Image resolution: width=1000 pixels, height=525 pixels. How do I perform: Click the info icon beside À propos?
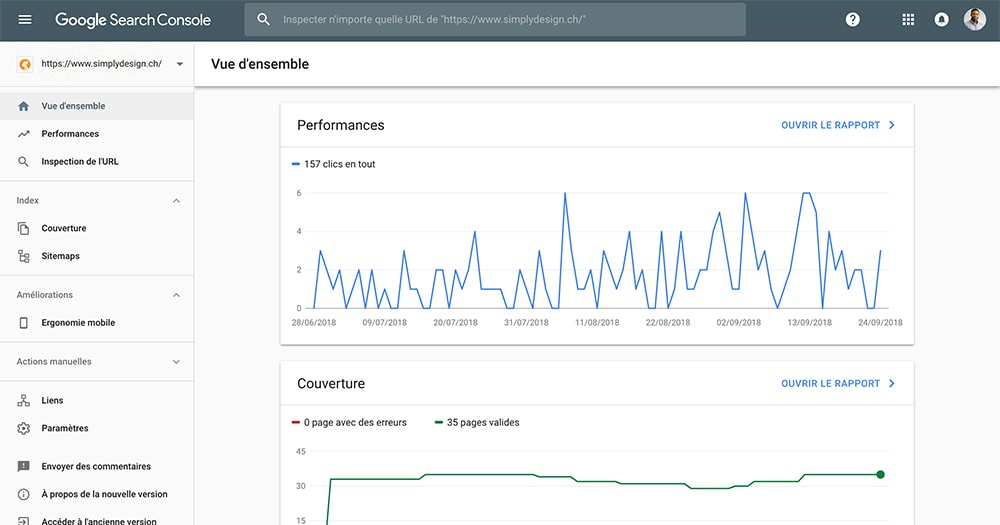click(x=24, y=494)
